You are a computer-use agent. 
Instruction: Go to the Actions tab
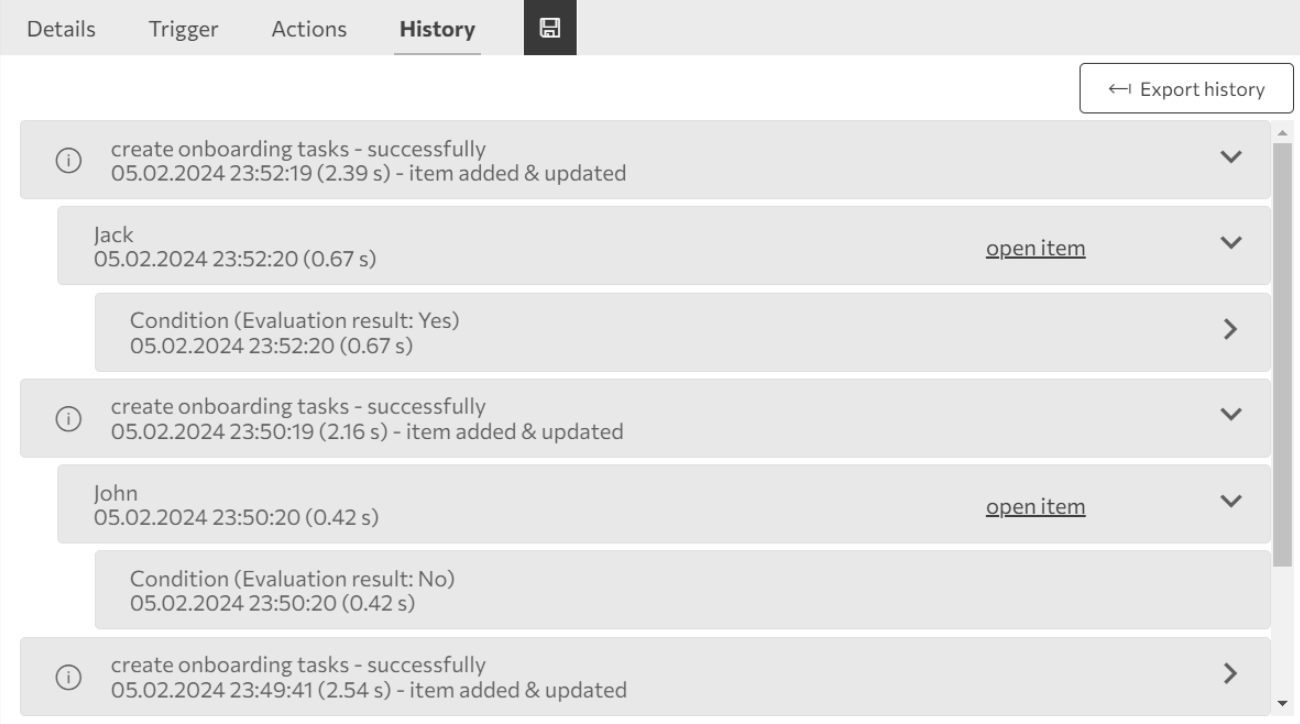pyautogui.click(x=309, y=29)
